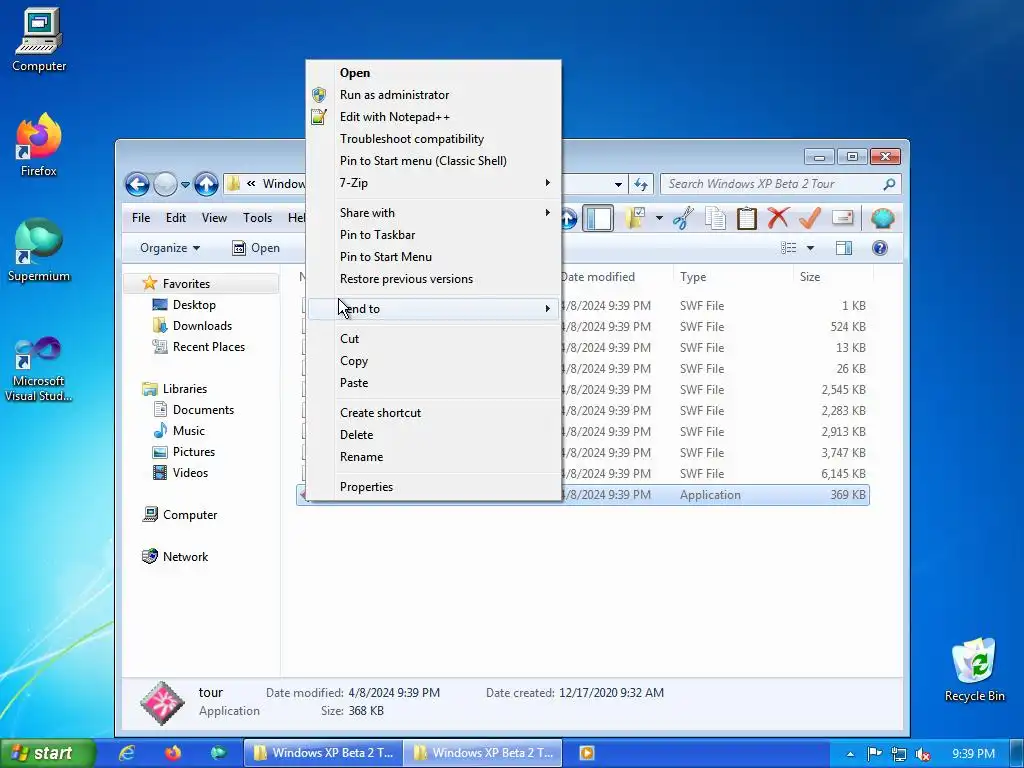Open the Recycle Bin desktop icon

point(974,670)
